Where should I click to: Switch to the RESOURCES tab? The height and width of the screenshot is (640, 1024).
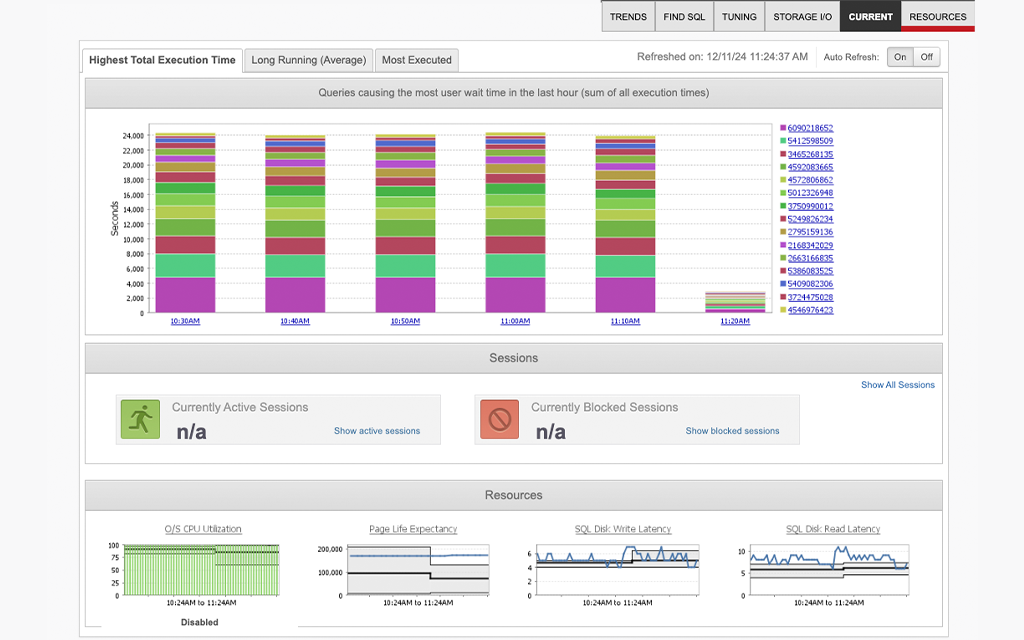click(x=938, y=16)
